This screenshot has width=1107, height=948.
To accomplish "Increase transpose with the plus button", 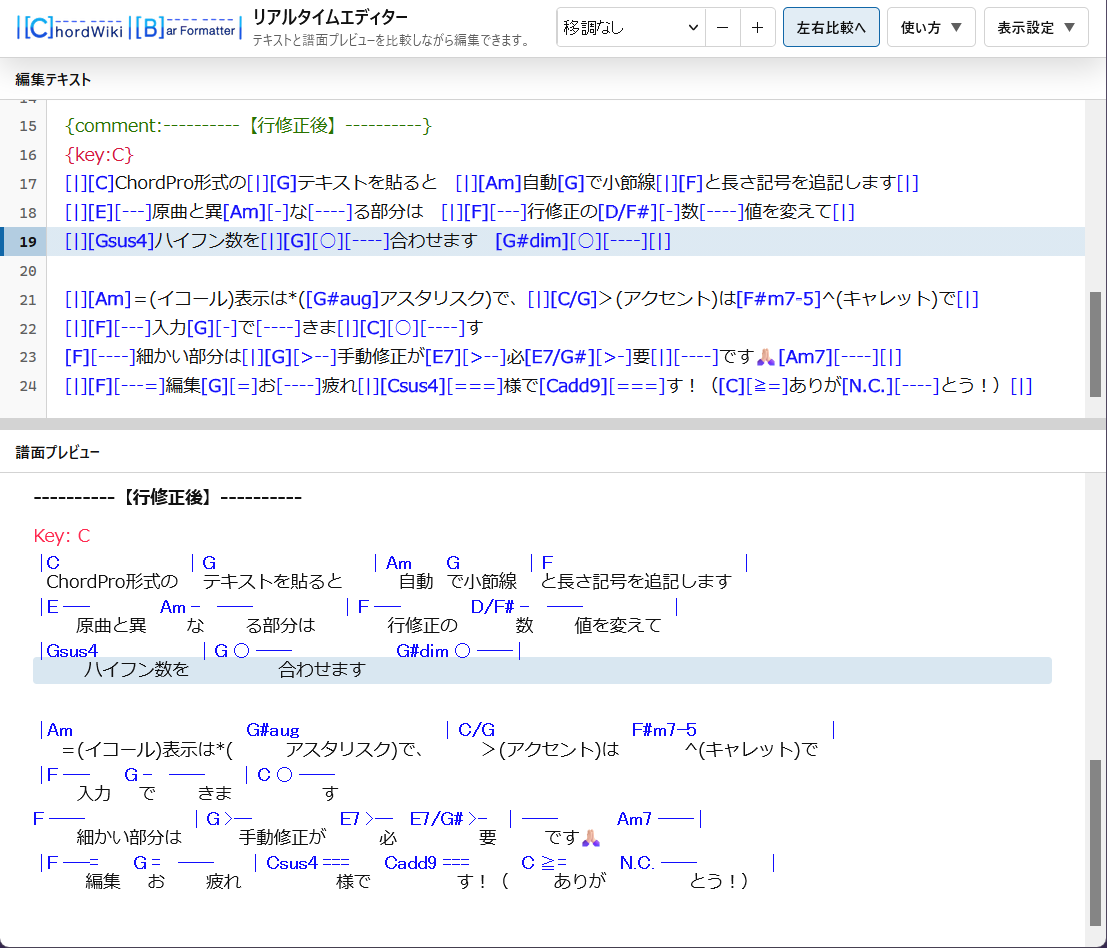I will pos(758,28).
